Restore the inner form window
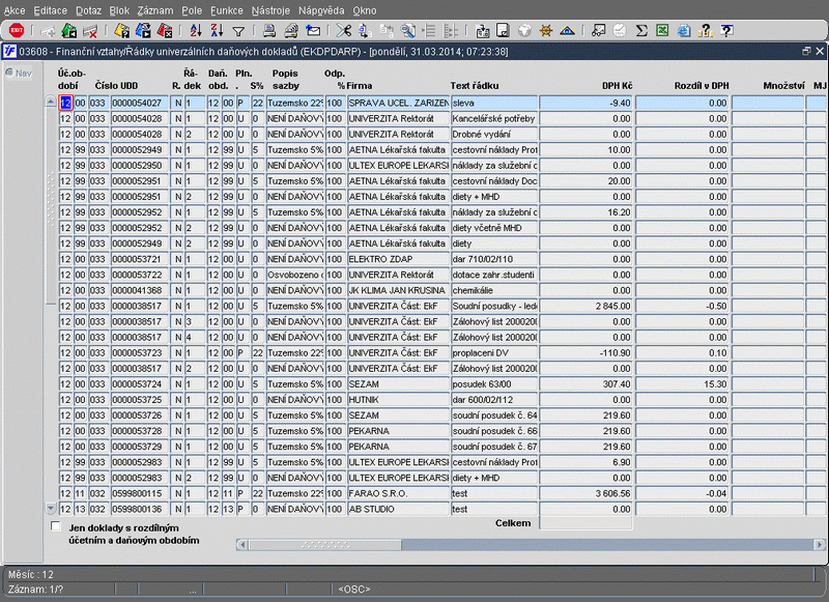 click(806, 50)
